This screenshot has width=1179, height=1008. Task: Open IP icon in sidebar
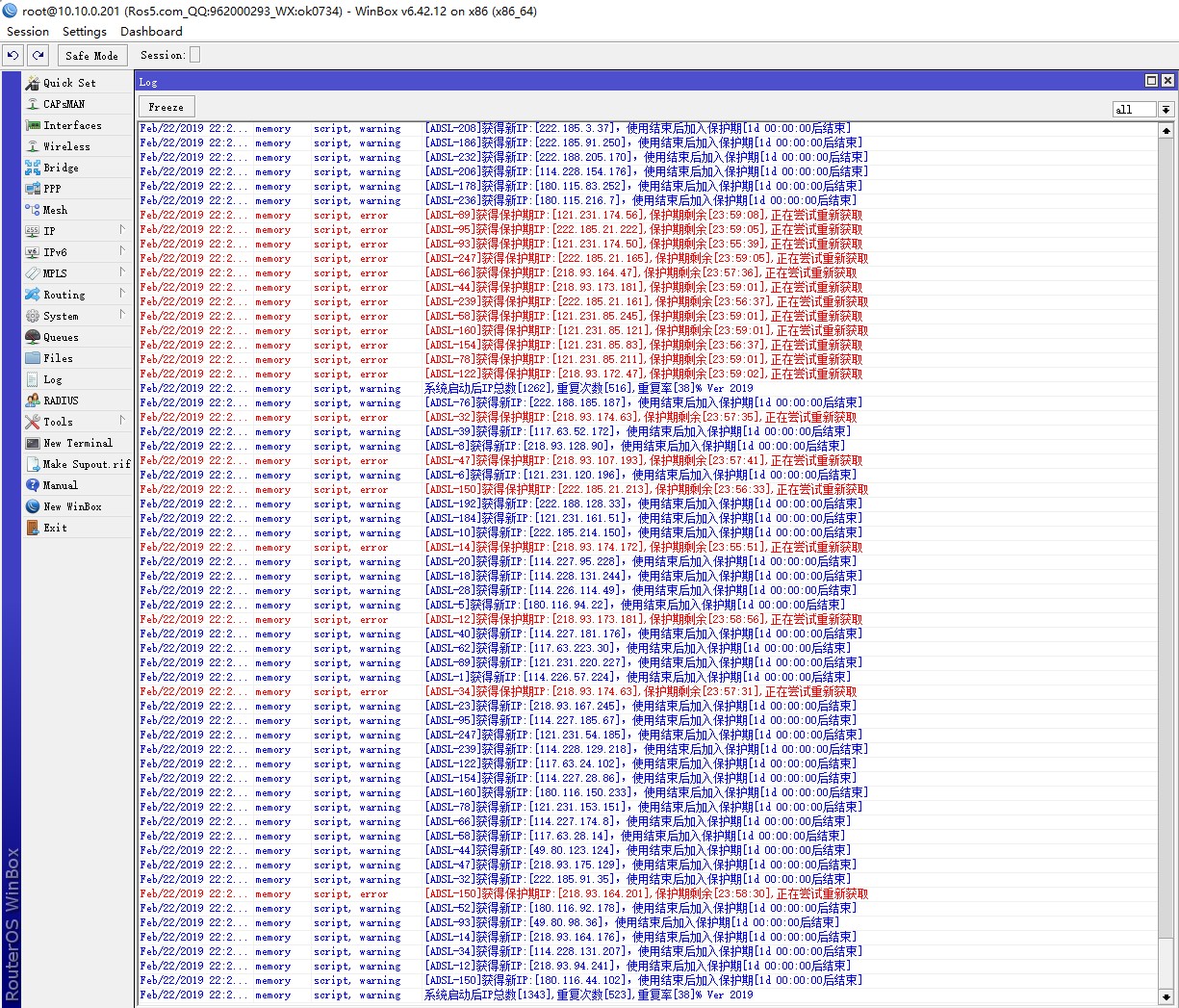[x=33, y=231]
